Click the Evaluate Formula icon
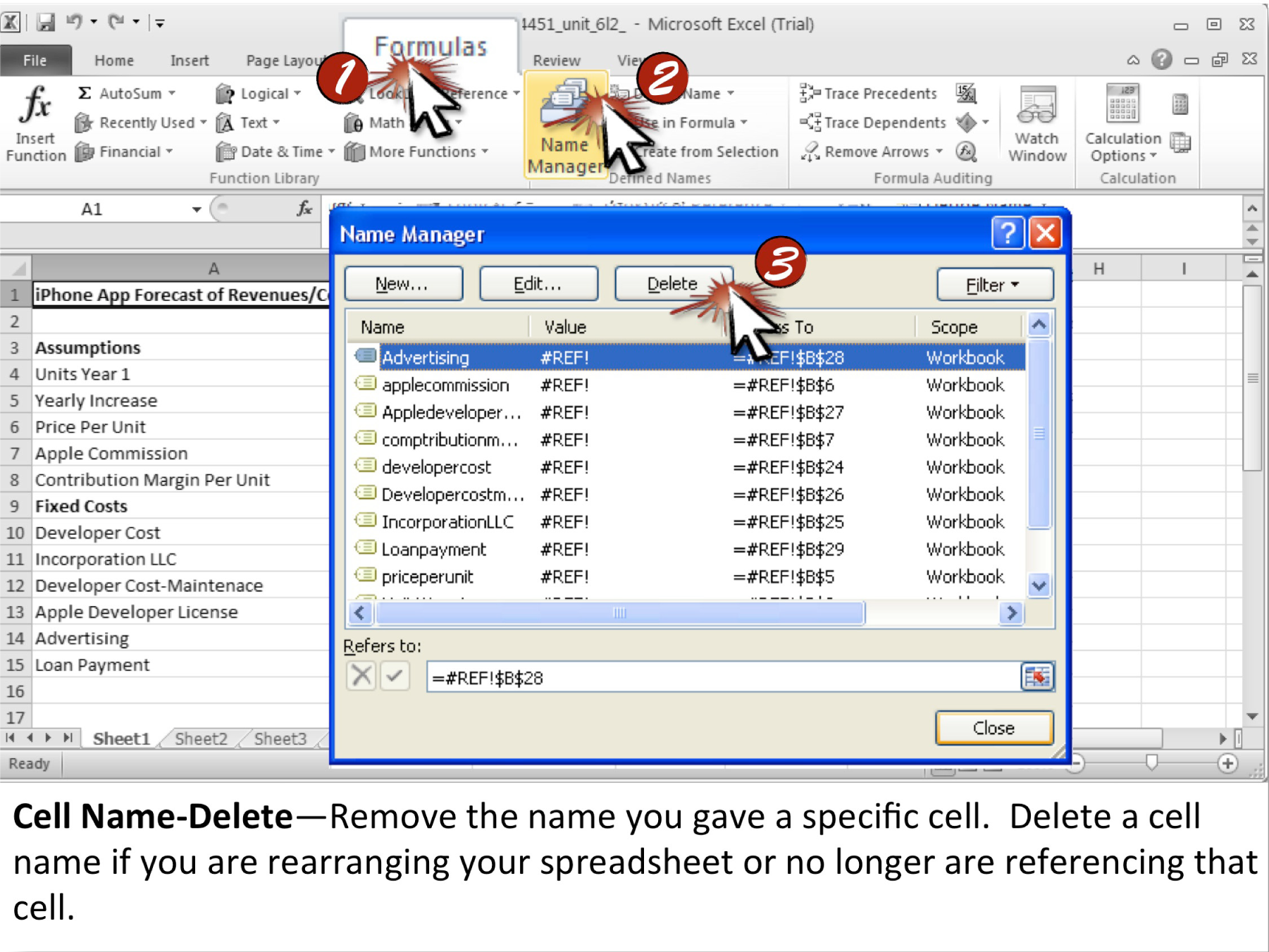 966,152
